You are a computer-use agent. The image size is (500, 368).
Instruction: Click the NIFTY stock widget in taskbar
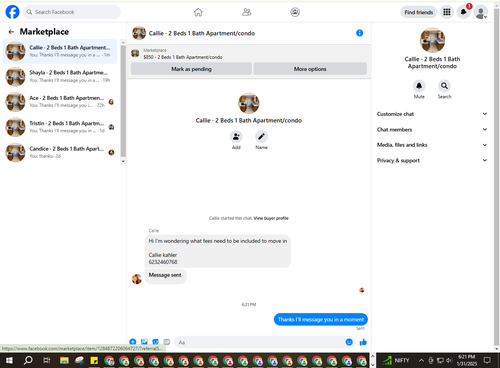(396, 360)
